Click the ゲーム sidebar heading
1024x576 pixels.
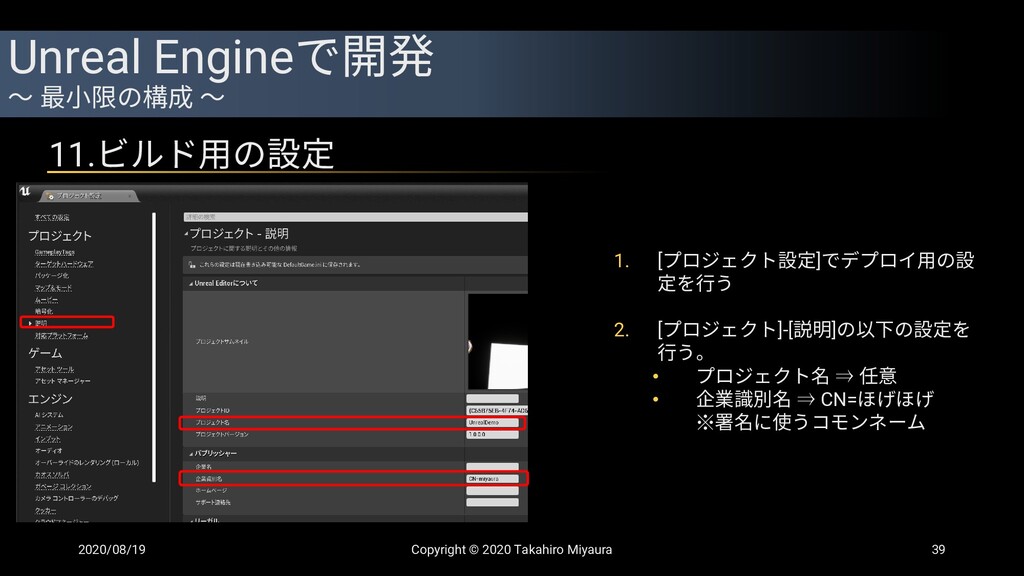click(45, 353)
